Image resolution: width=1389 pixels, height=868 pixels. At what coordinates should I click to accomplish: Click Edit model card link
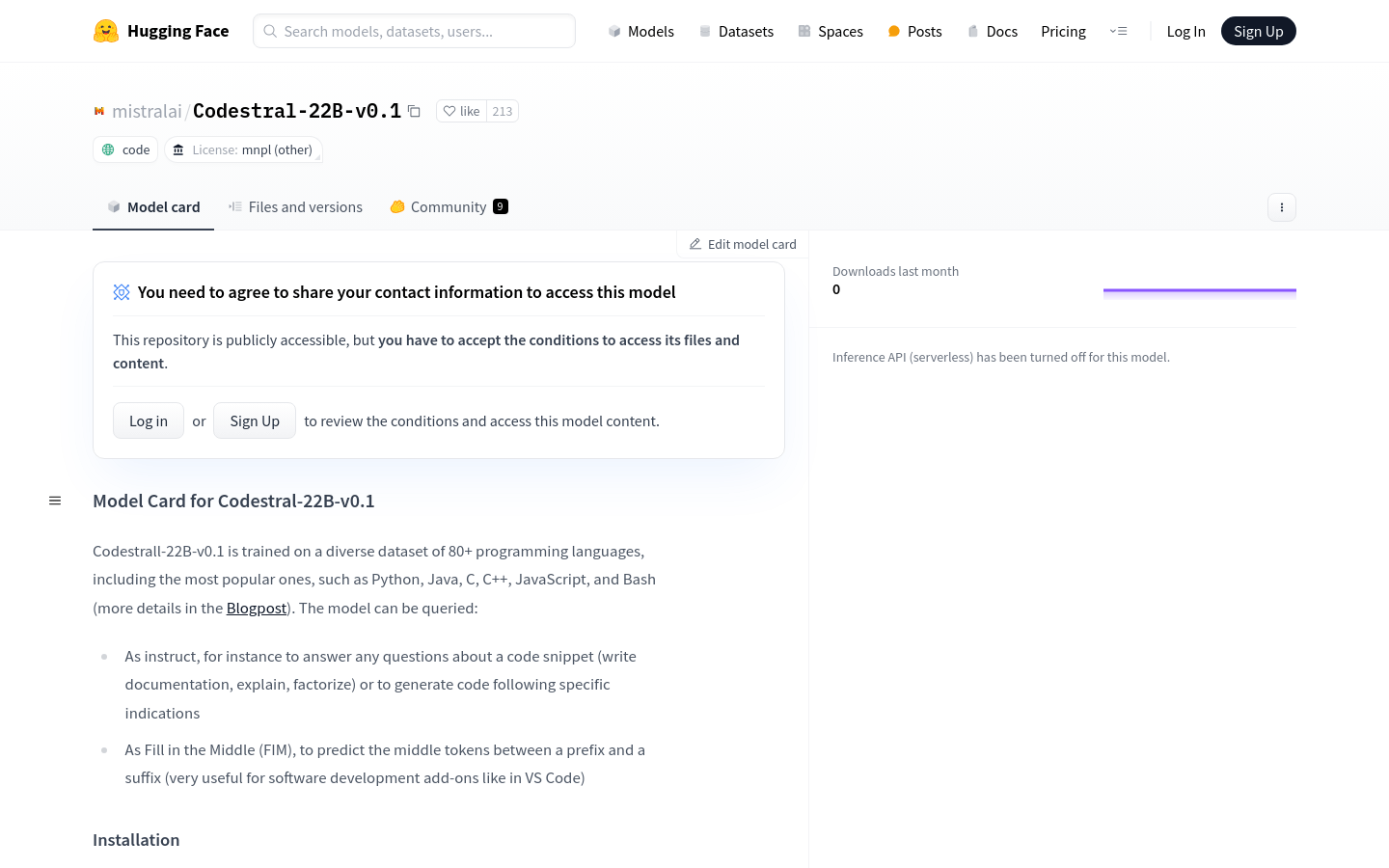click(x=743, y=244)
